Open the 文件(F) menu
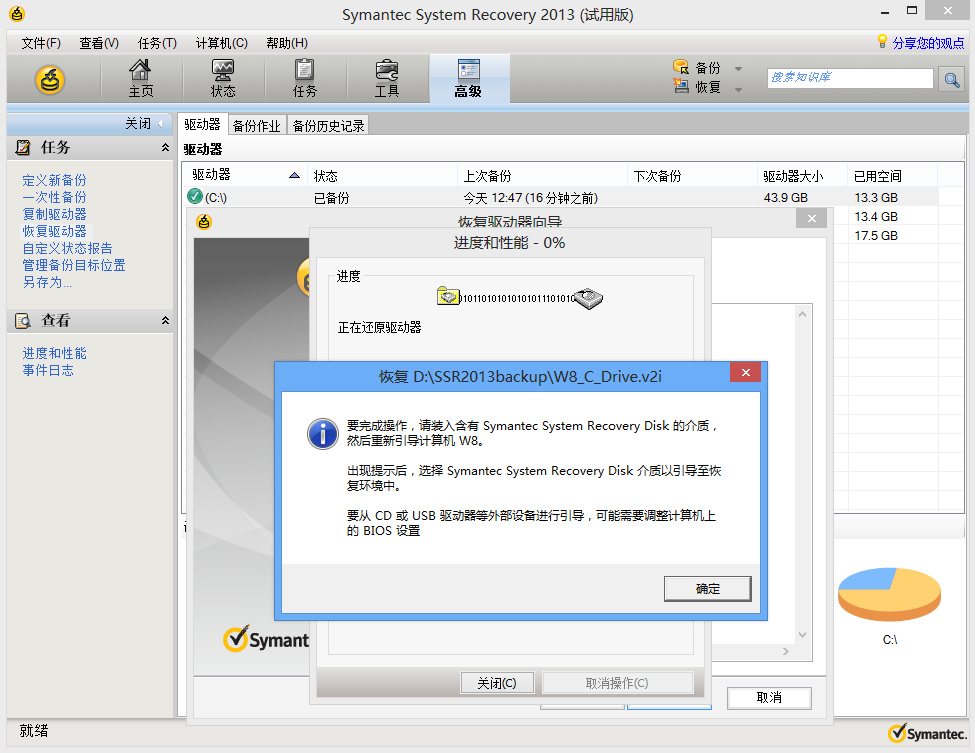The image size is (975, 753). point(41,43)
